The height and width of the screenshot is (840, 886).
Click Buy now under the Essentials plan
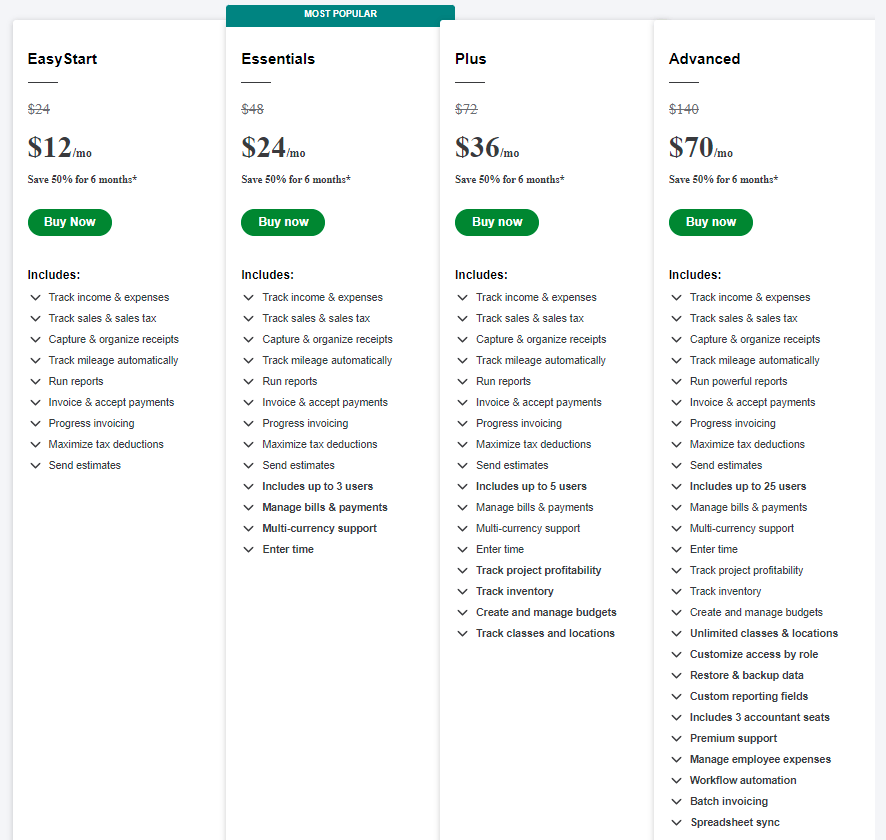pyautogui.click(x=283, y=222)
